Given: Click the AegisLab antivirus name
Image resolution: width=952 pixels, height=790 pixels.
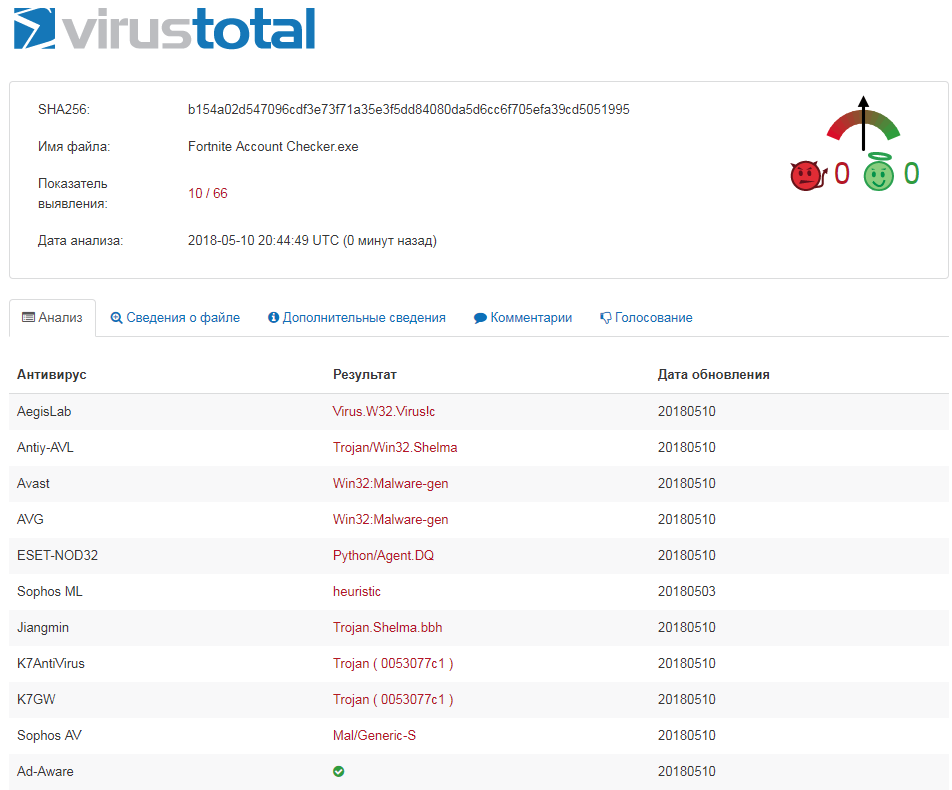Looking at the screenshot, I should tap(44, 412).
